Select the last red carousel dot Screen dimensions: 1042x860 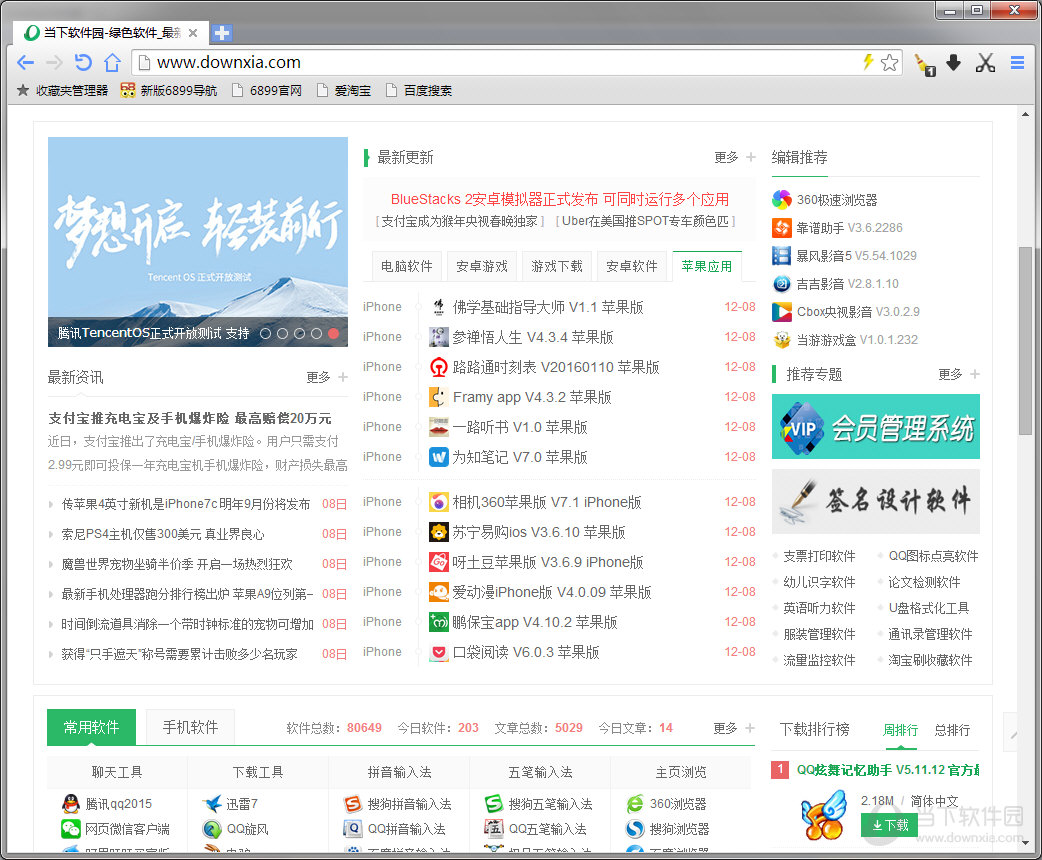[x=334, y=334]
